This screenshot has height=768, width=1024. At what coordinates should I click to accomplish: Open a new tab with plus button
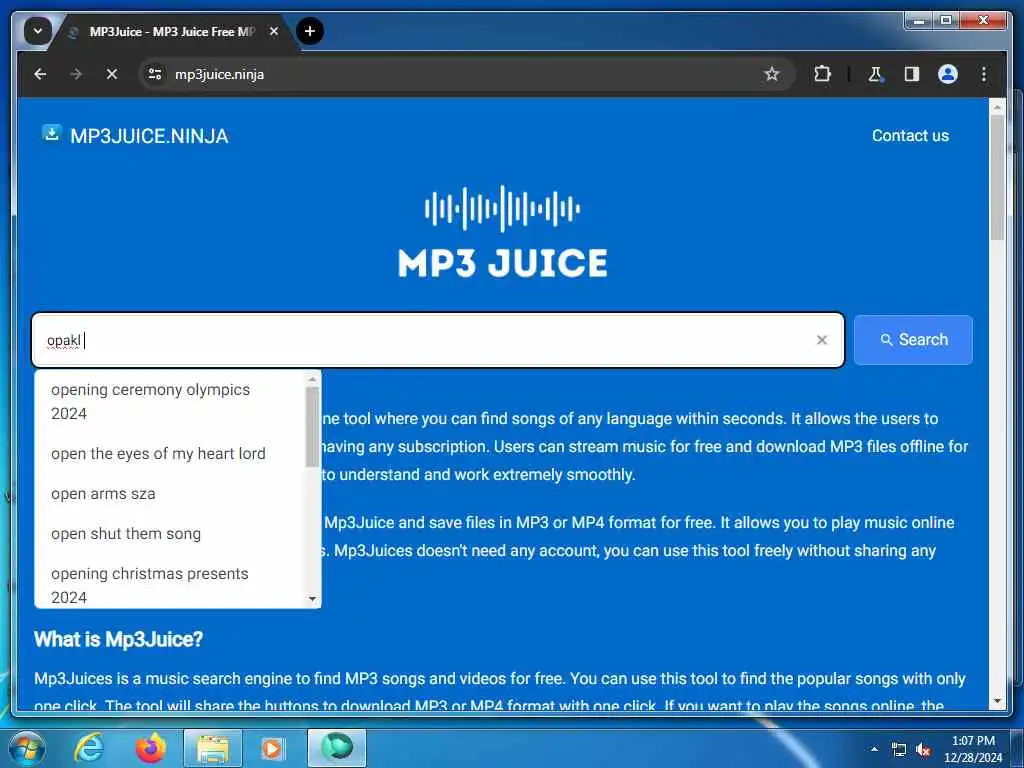pos(310,31)
